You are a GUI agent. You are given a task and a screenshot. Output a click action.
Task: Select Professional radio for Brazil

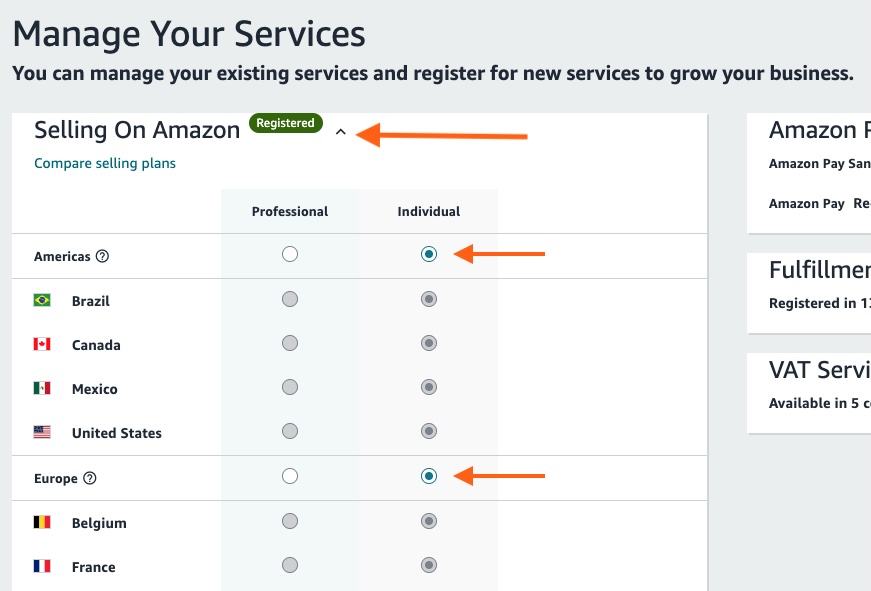coord(290,299)
